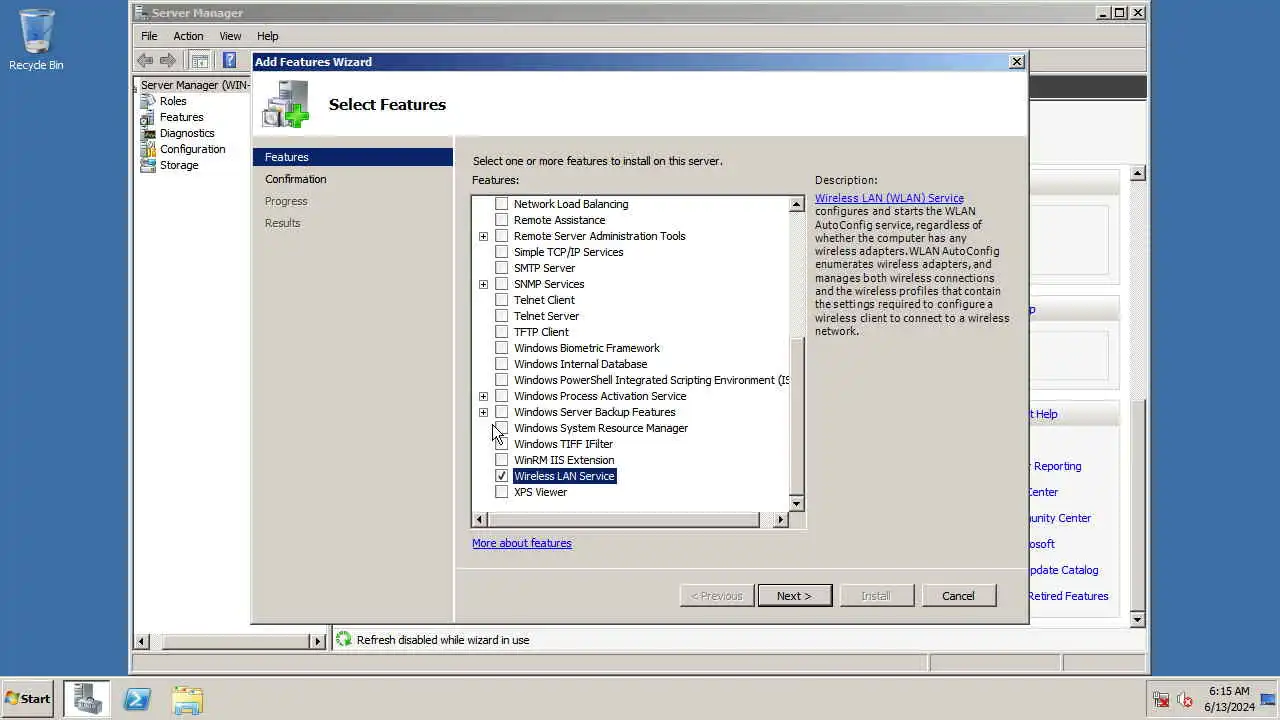Expand Windows Process Activation Service node
The image size is (1280, 720).
click(483, 396)
